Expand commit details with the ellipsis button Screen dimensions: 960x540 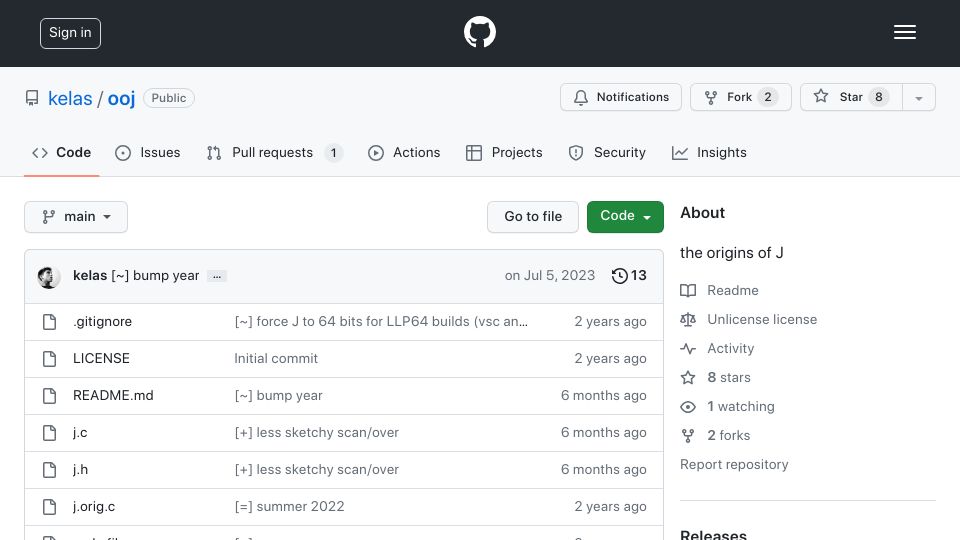point(217,276)
